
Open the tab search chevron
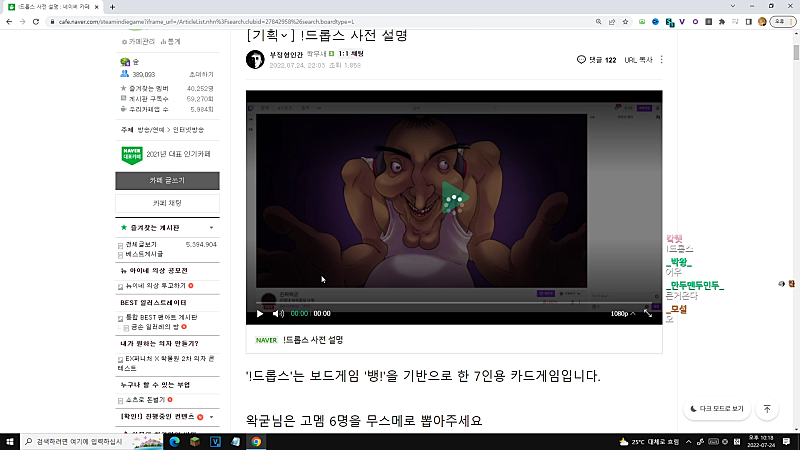pos(733,6)
